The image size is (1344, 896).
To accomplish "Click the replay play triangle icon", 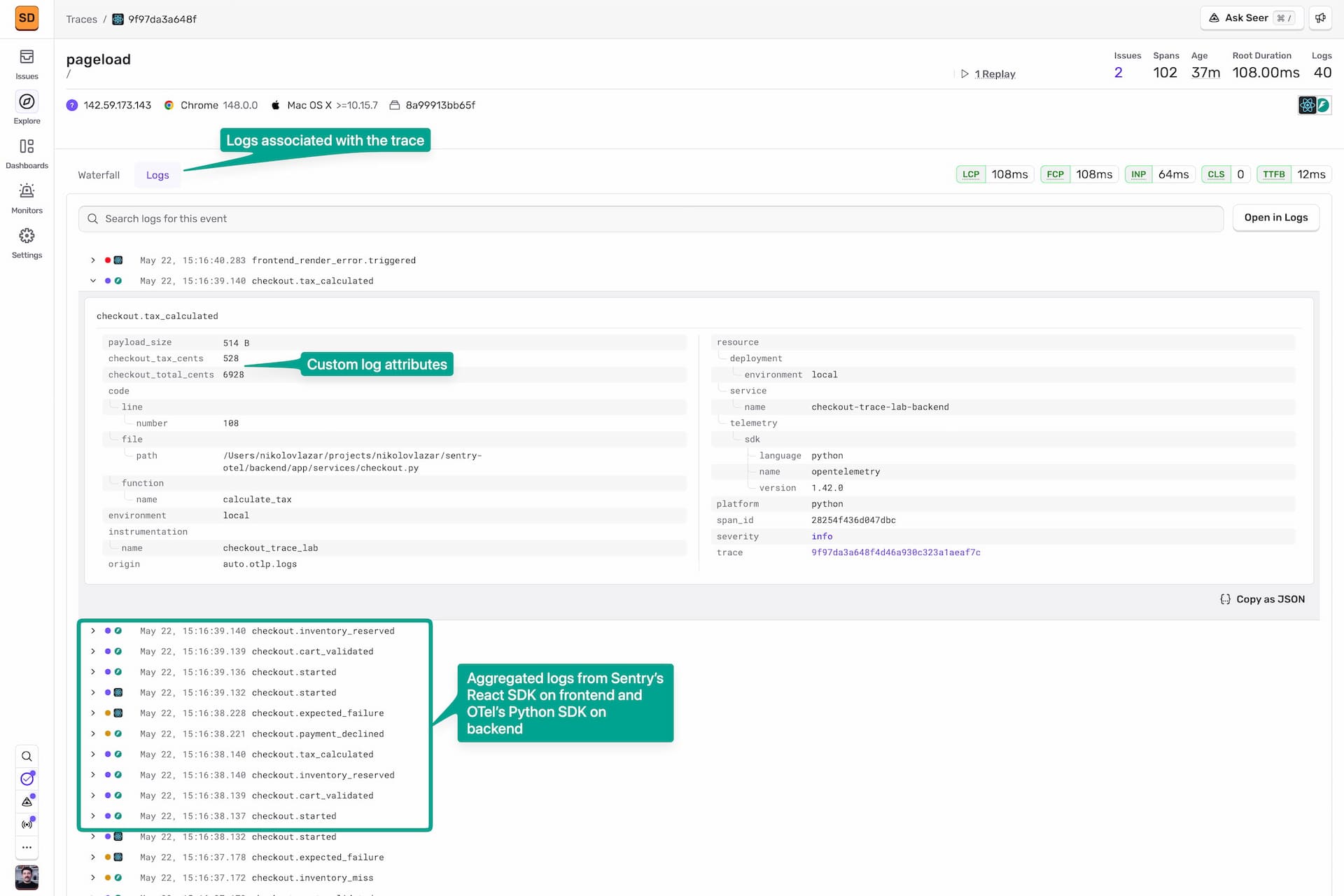I will pyautogui.click(x=965, y=73).
